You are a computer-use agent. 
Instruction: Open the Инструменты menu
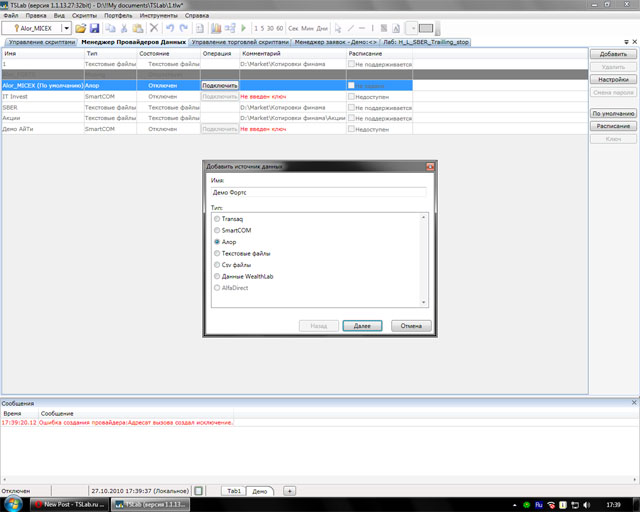pos(158,16)
